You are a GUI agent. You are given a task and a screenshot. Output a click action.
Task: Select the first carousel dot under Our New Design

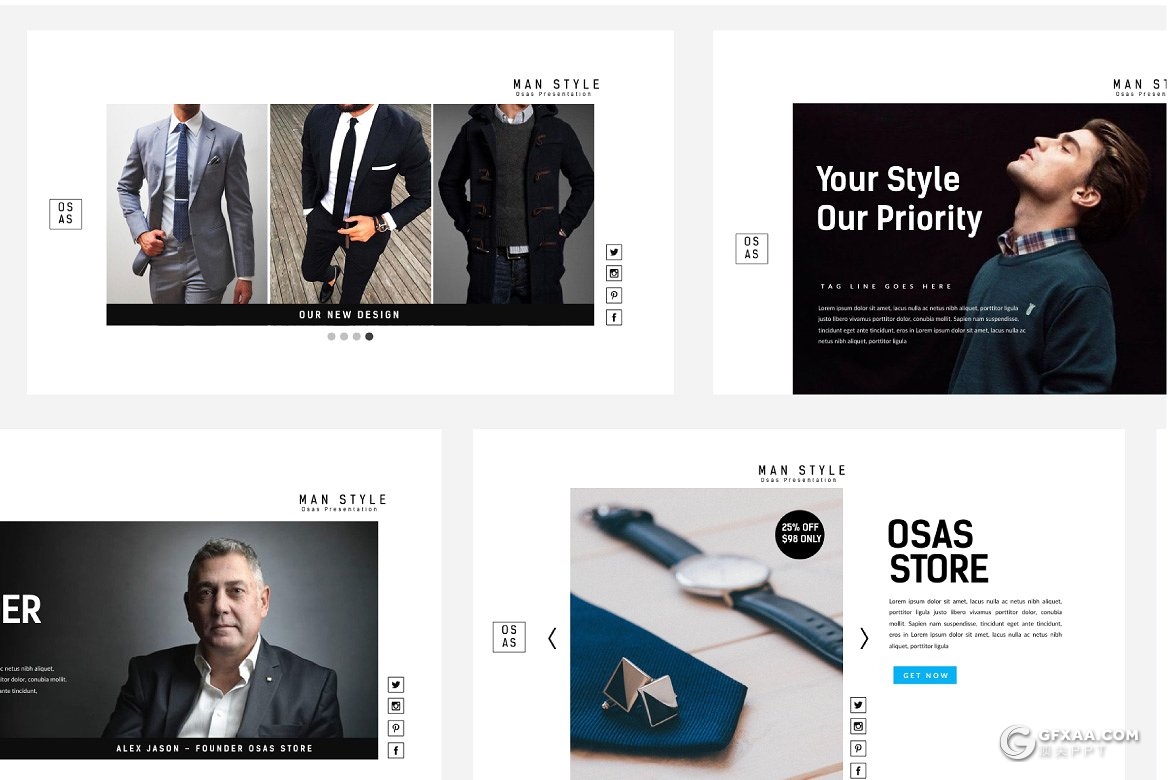tap(332, 337)
